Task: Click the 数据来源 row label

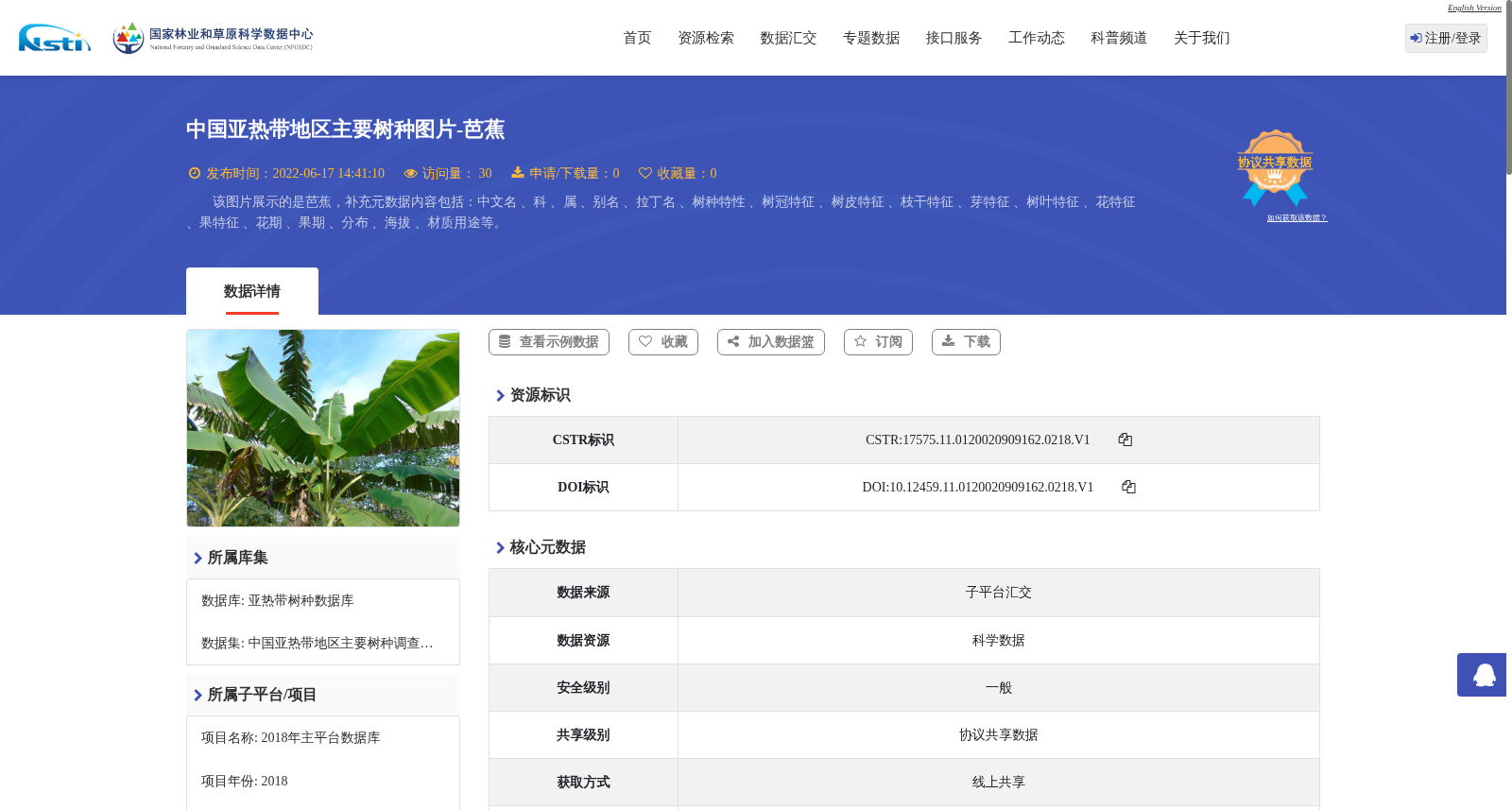Action: click(x=583, y=593)
